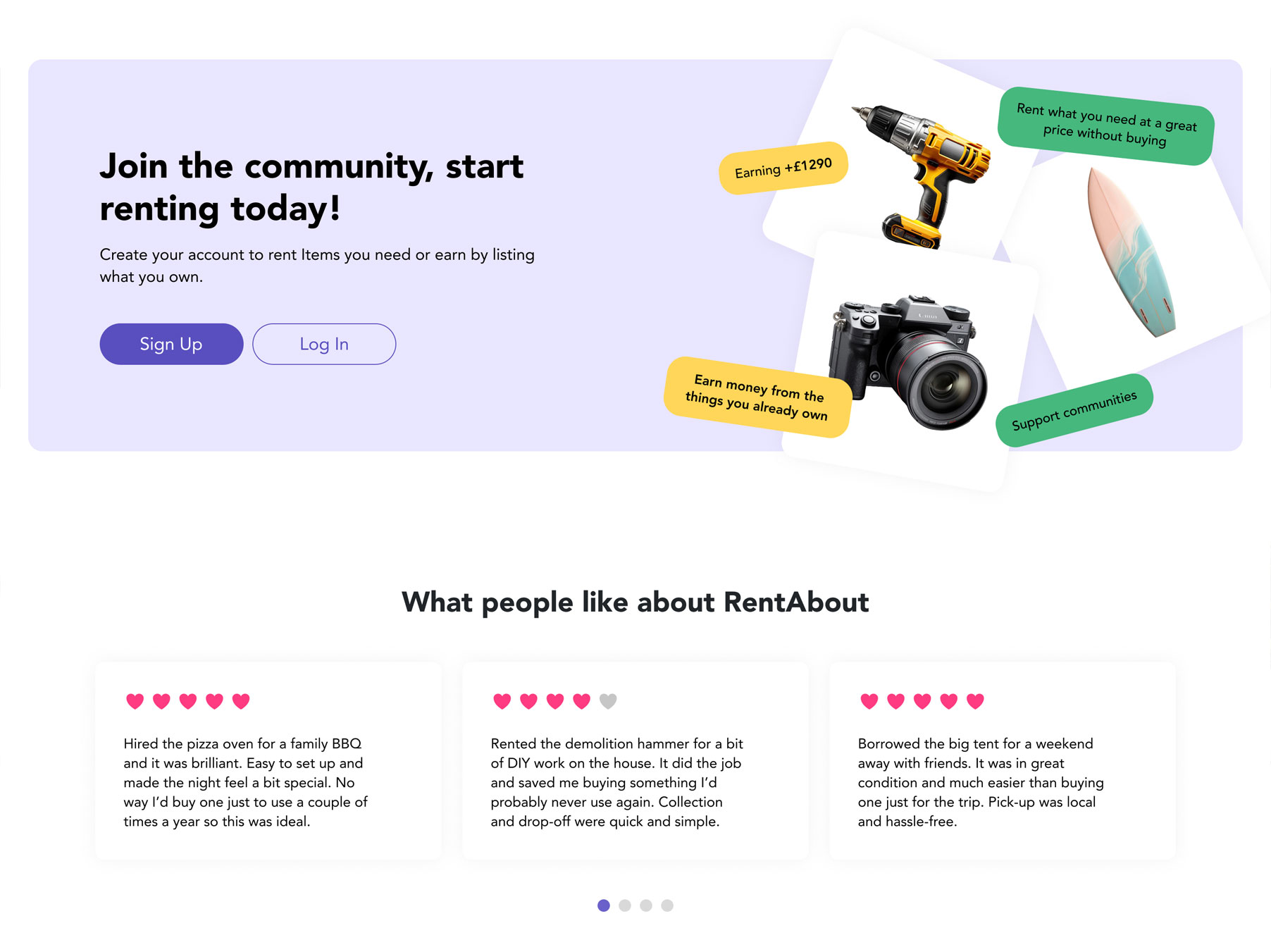Select the second carousel pagination dot
This screenshot has width=1271, height=952.
tap(625, 905)
